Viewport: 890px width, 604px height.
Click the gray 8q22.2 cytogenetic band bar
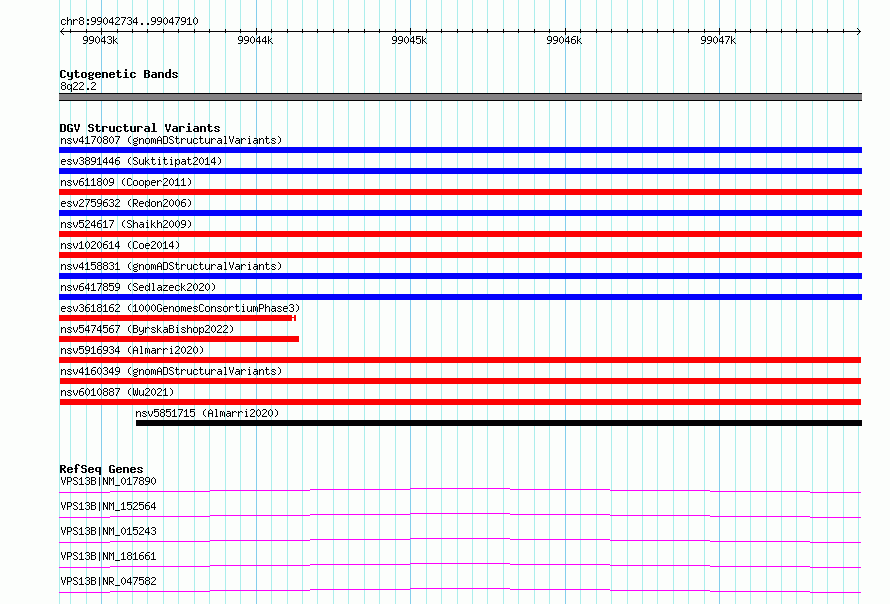pos(460,97)
